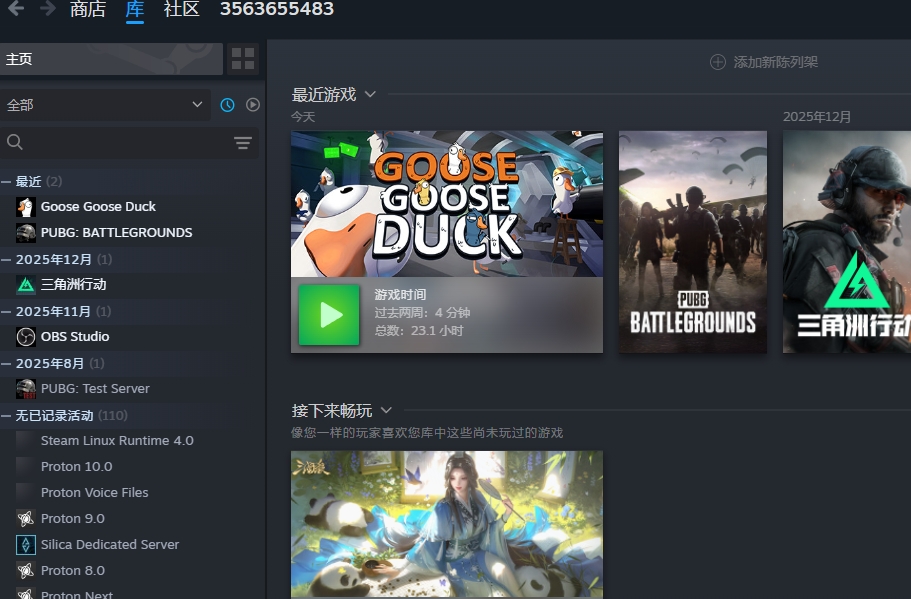Click the forward navigation arrow
The height and width of the screenshot is (599, 911).
pyautogui.click(x=47, y=9)
